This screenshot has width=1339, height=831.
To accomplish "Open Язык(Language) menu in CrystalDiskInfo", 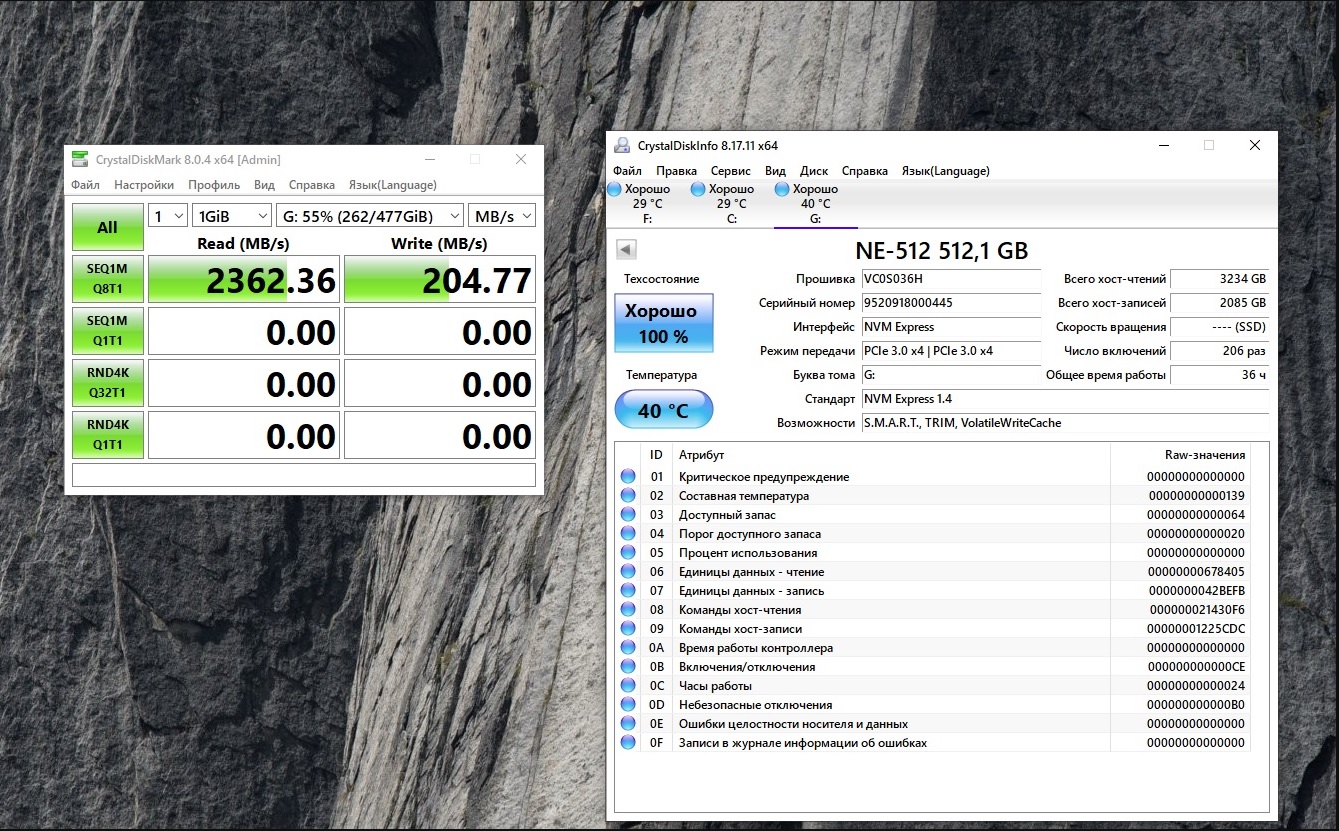I will click(946, 171).
